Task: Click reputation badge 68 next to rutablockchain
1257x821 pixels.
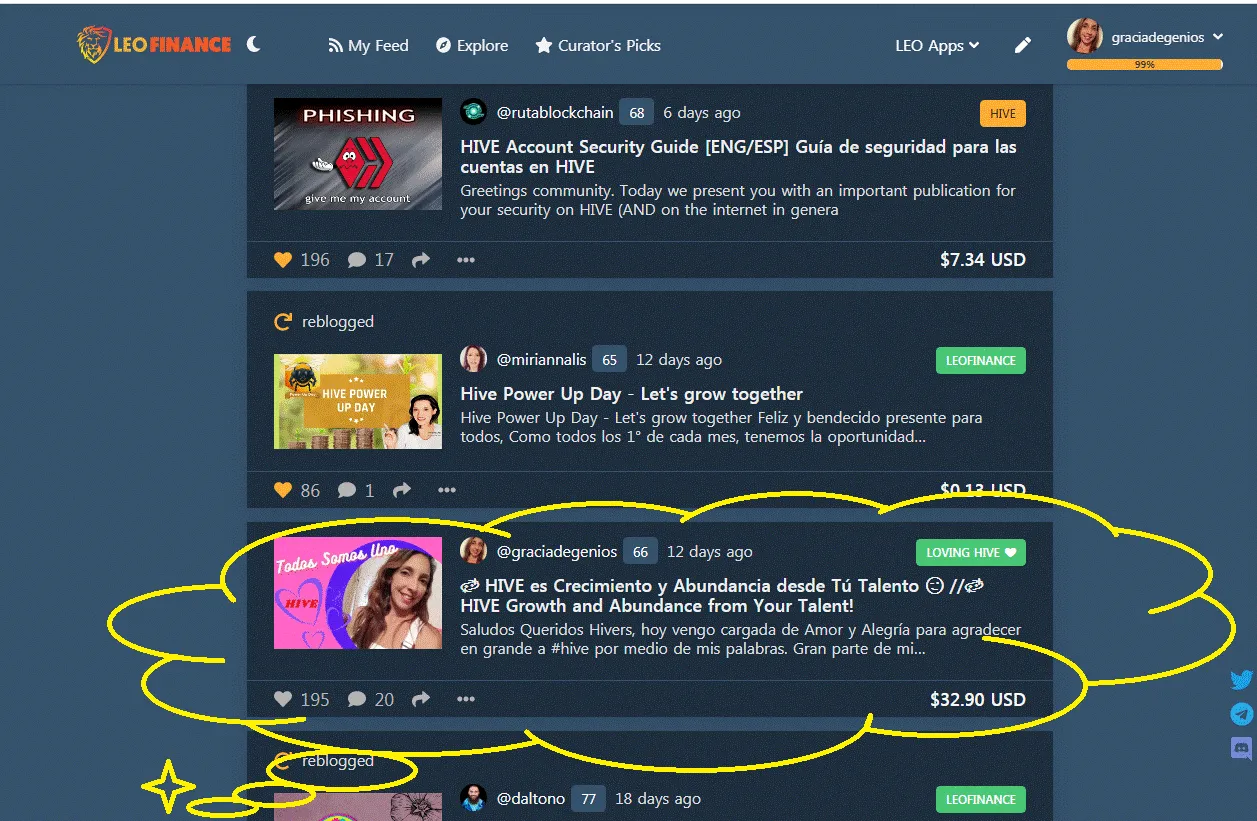Action: coord(637,113)
